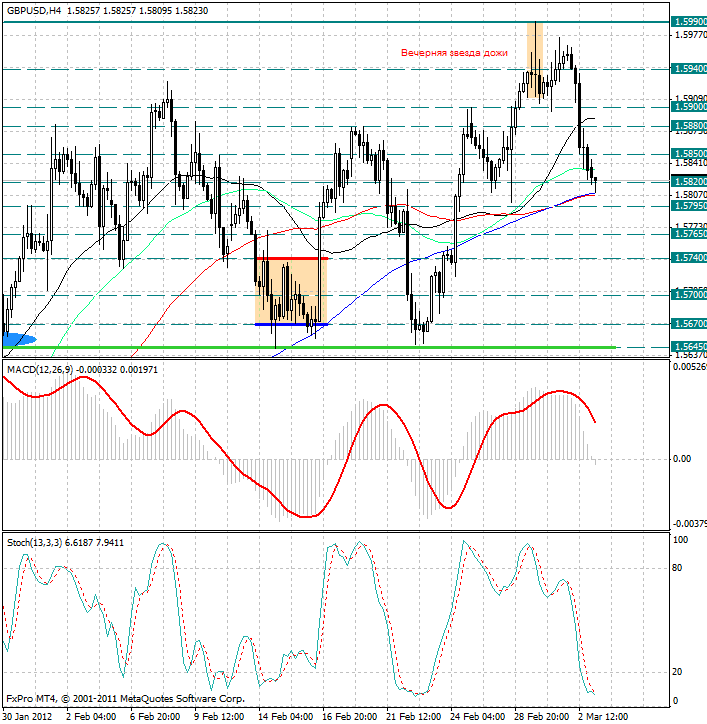
Task: Click the 28 Feb 20:00 time label
Action: [x=543, y=717]
